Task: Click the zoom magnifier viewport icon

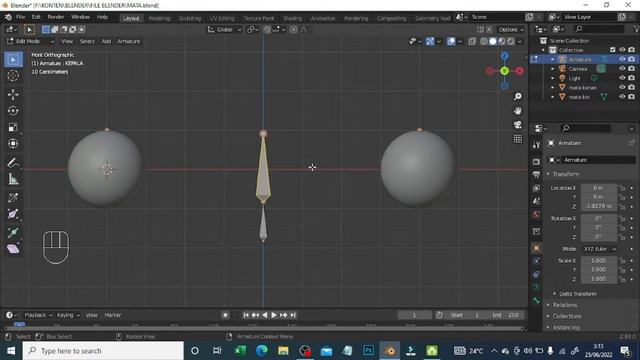Action: click(518, 96)
